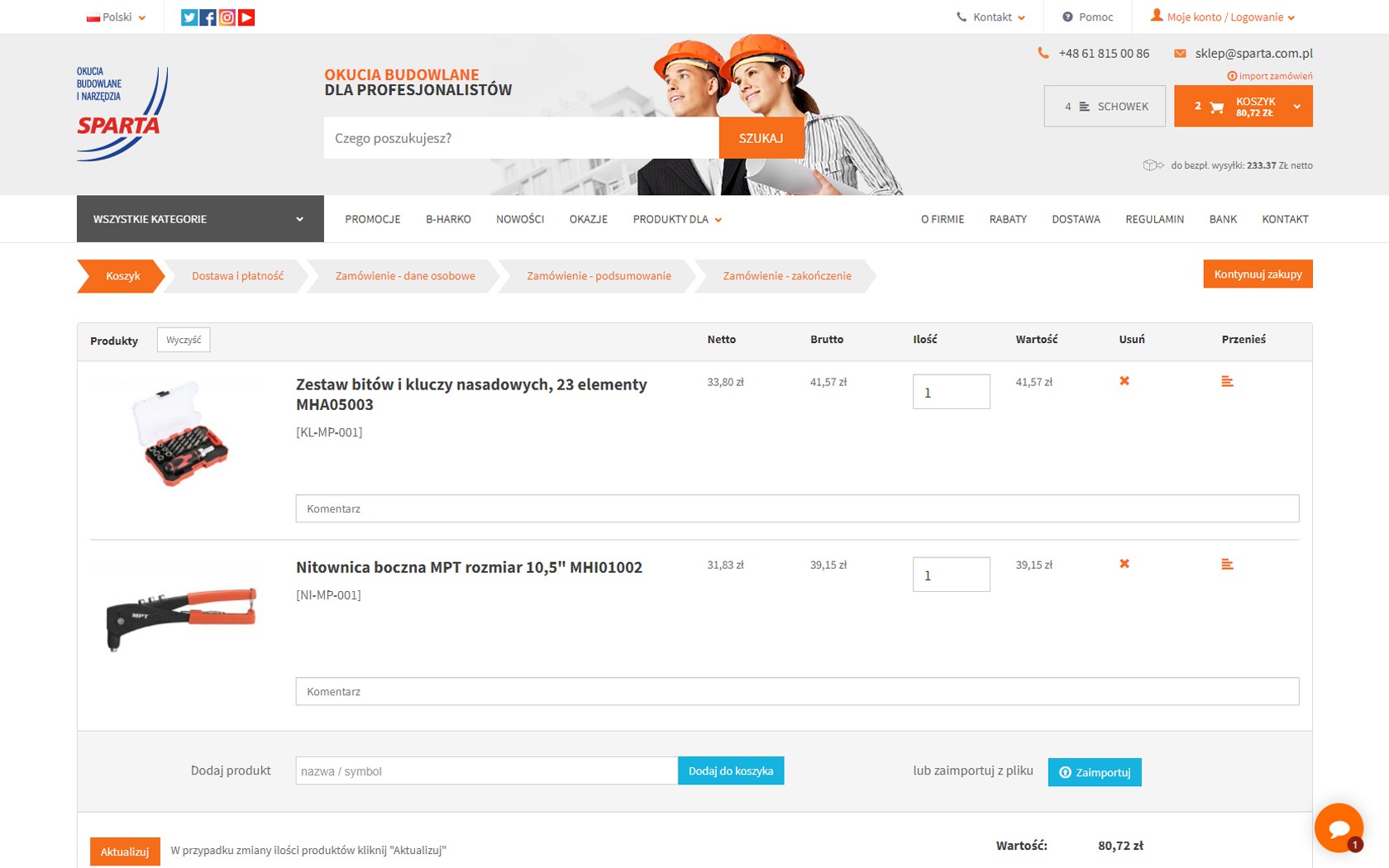This screenshot has height=868, width=1389.
Task: Open the live chat bubble
Action: pos(1338,827)
